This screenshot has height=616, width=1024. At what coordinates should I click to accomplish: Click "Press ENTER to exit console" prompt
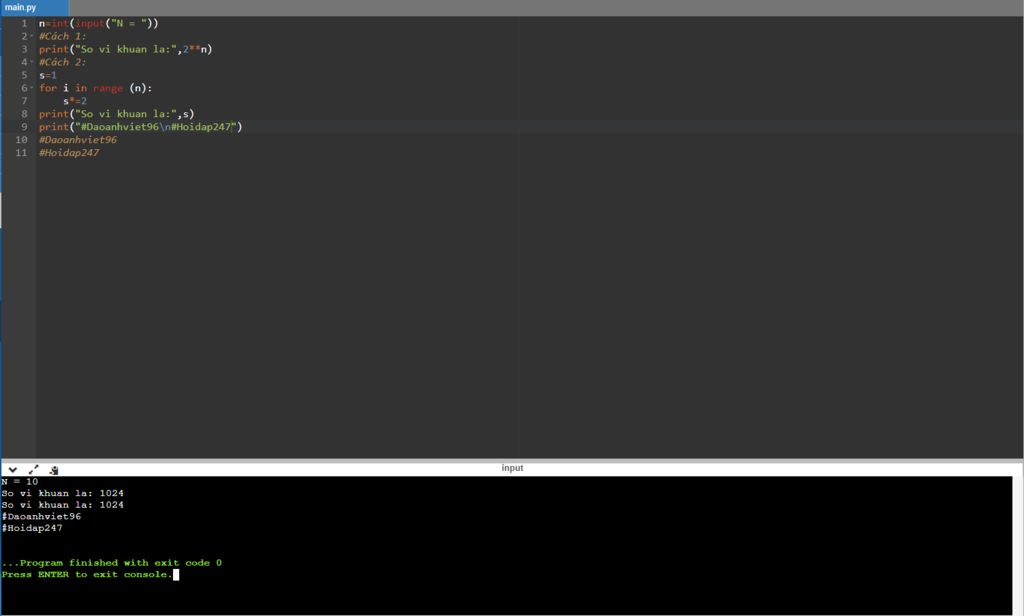pyautogui.click(x=86, y=575)
